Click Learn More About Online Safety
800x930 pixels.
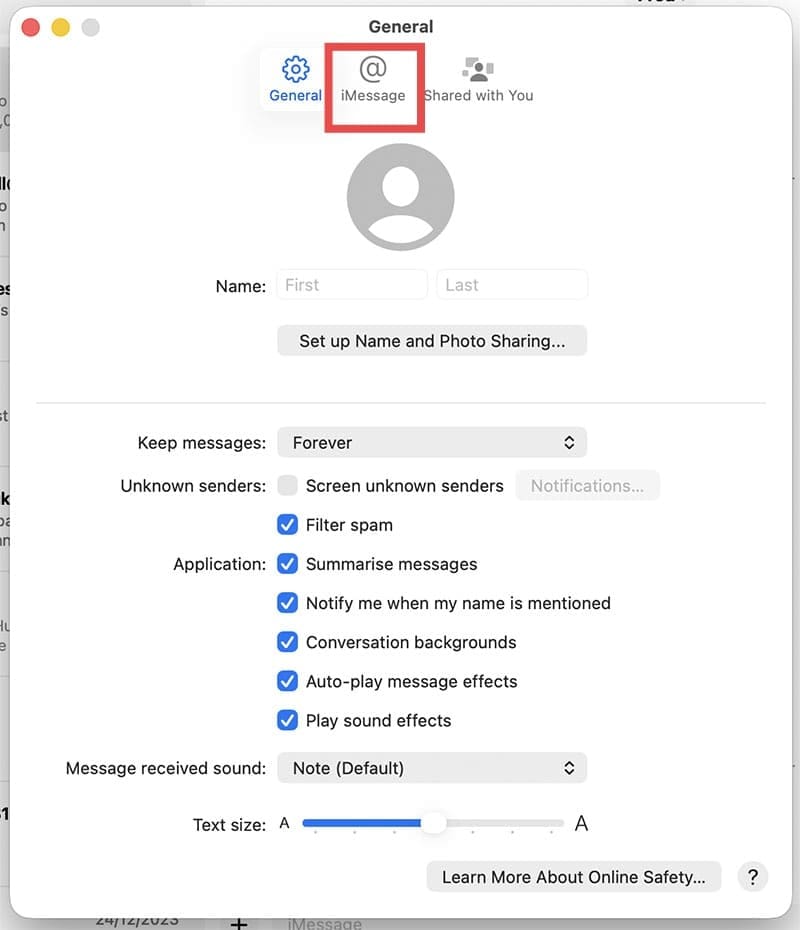click(x=573, y=877)
